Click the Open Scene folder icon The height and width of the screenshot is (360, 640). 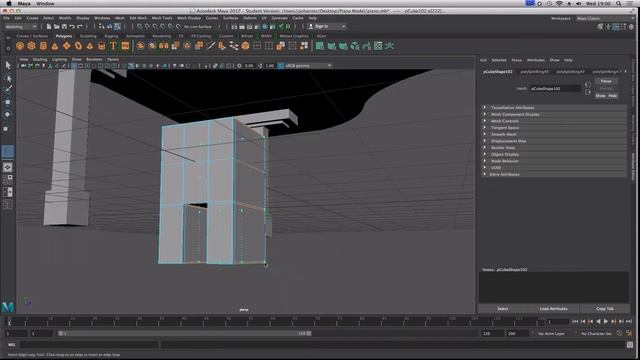(56, 27)
